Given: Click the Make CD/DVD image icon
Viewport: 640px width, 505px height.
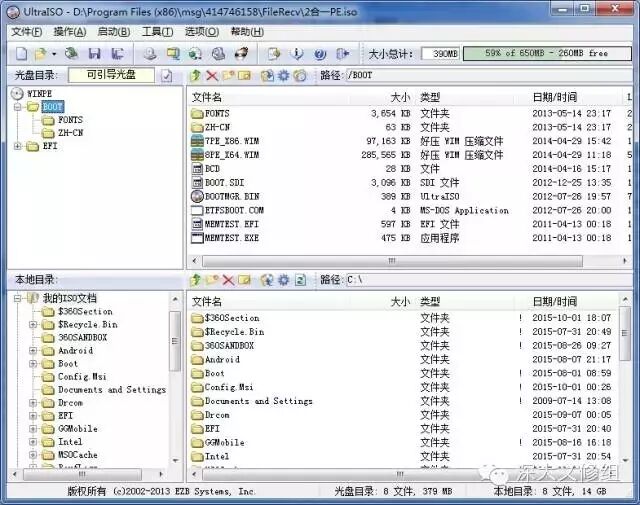Looking at the screenshot, I should [x=150, y=53].
